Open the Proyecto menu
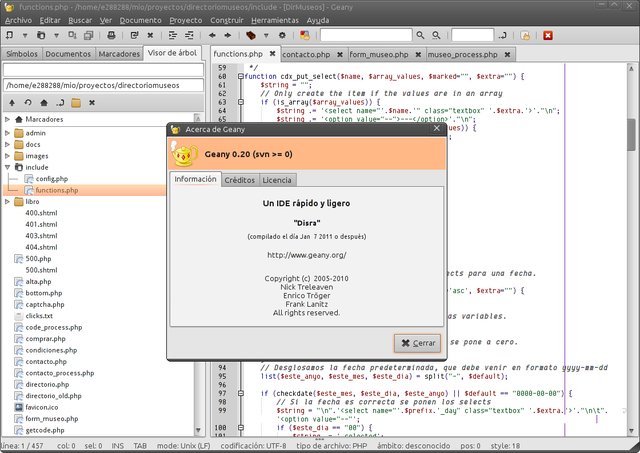The width and height of the screenshot is (640, 453). tap(186, 20)
